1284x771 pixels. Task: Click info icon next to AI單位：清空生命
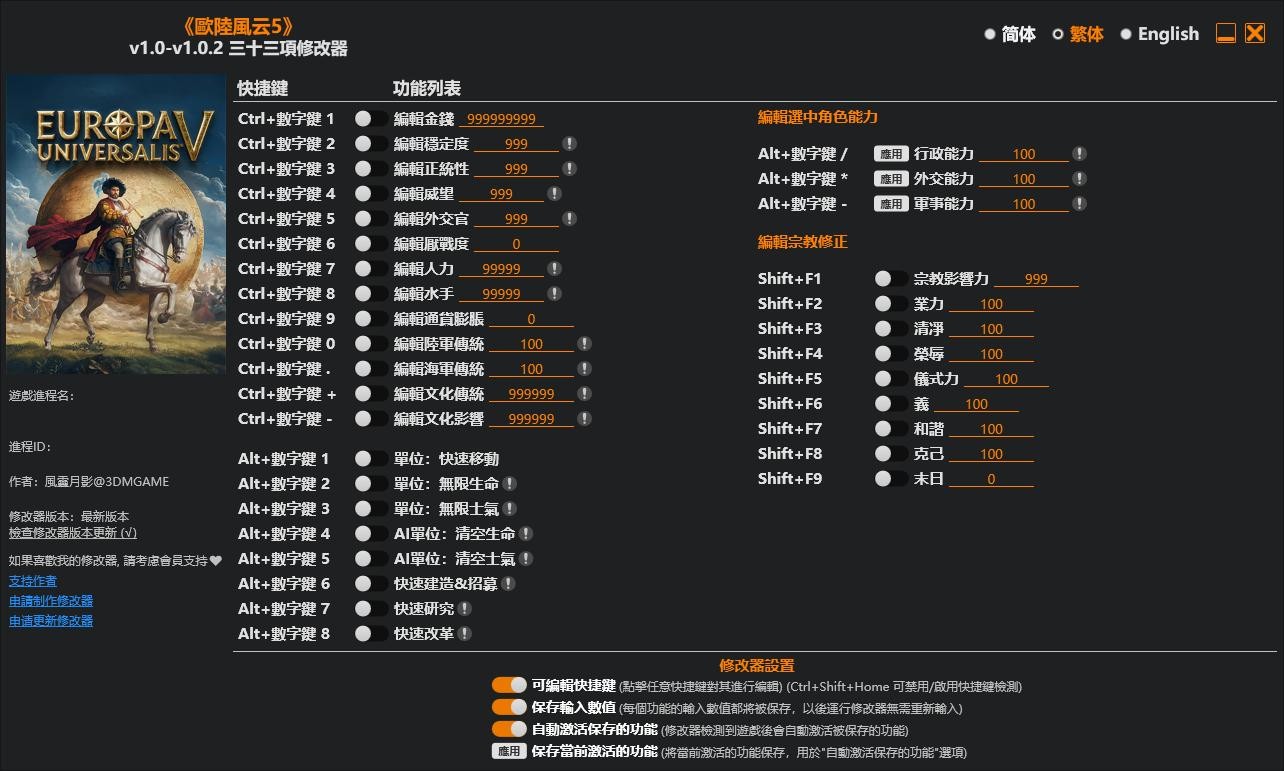click(525, 534)
